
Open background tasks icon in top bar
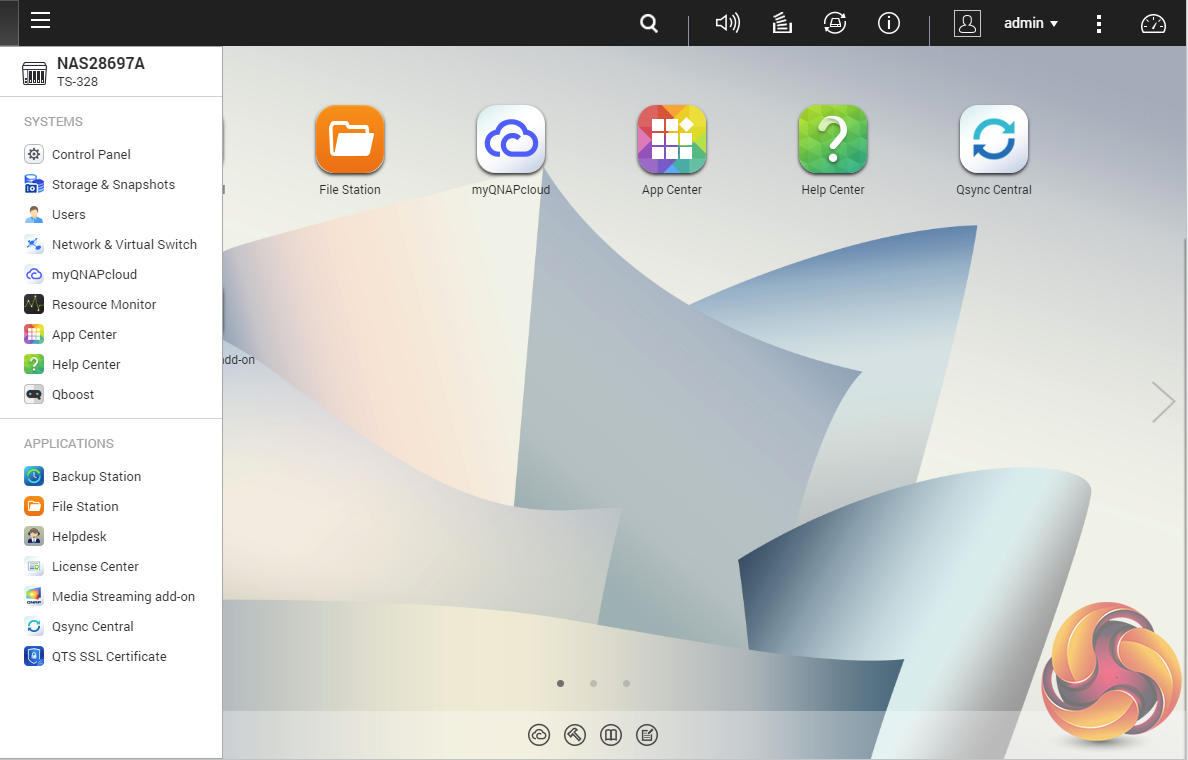(782, 23)
